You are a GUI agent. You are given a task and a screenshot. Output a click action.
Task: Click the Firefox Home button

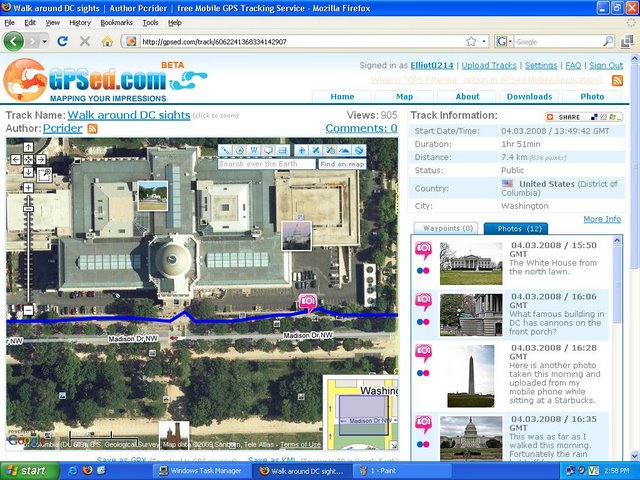coord(107,41)
